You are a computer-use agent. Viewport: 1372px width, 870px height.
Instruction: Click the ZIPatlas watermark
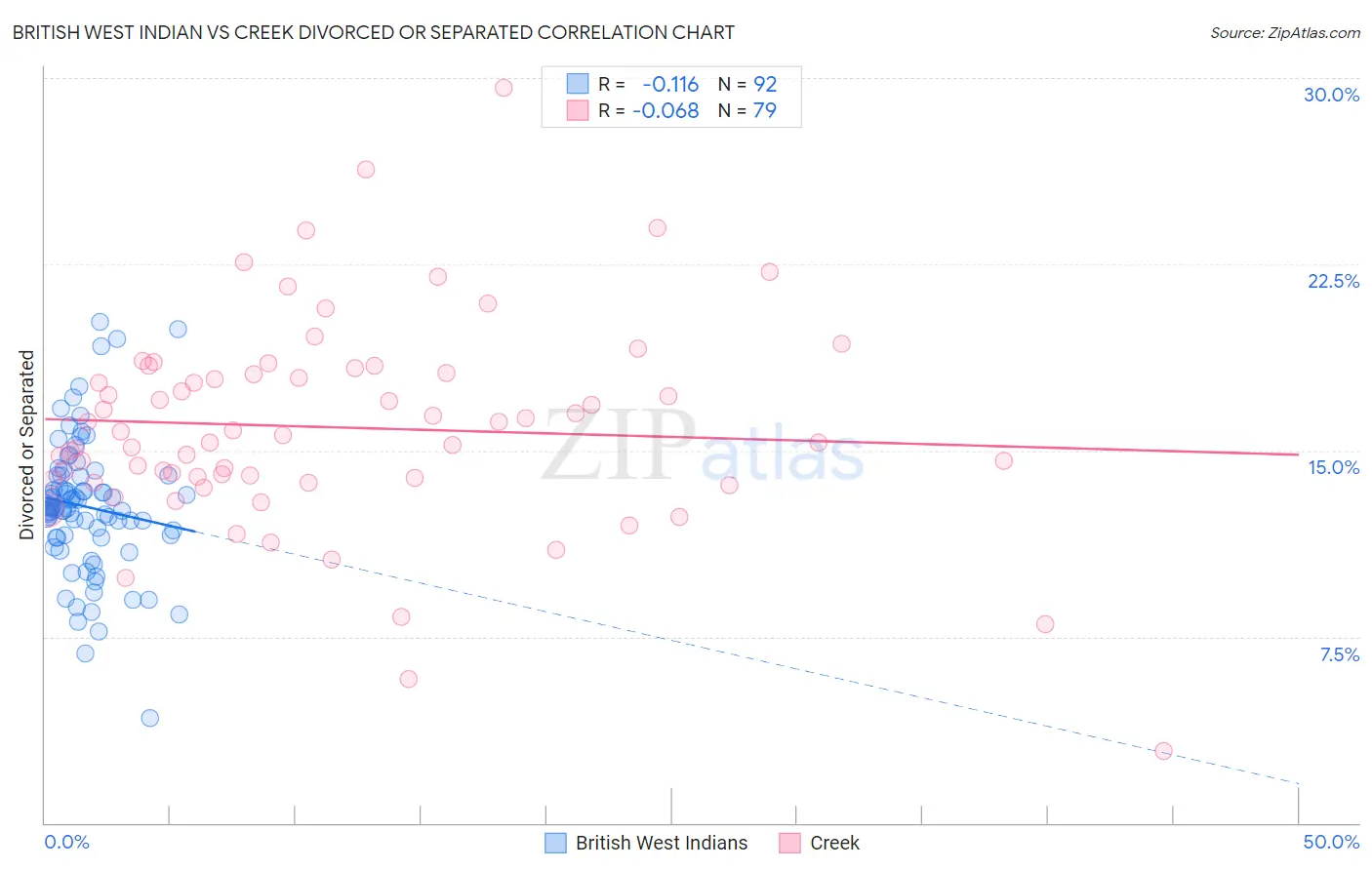coord(703,447)
